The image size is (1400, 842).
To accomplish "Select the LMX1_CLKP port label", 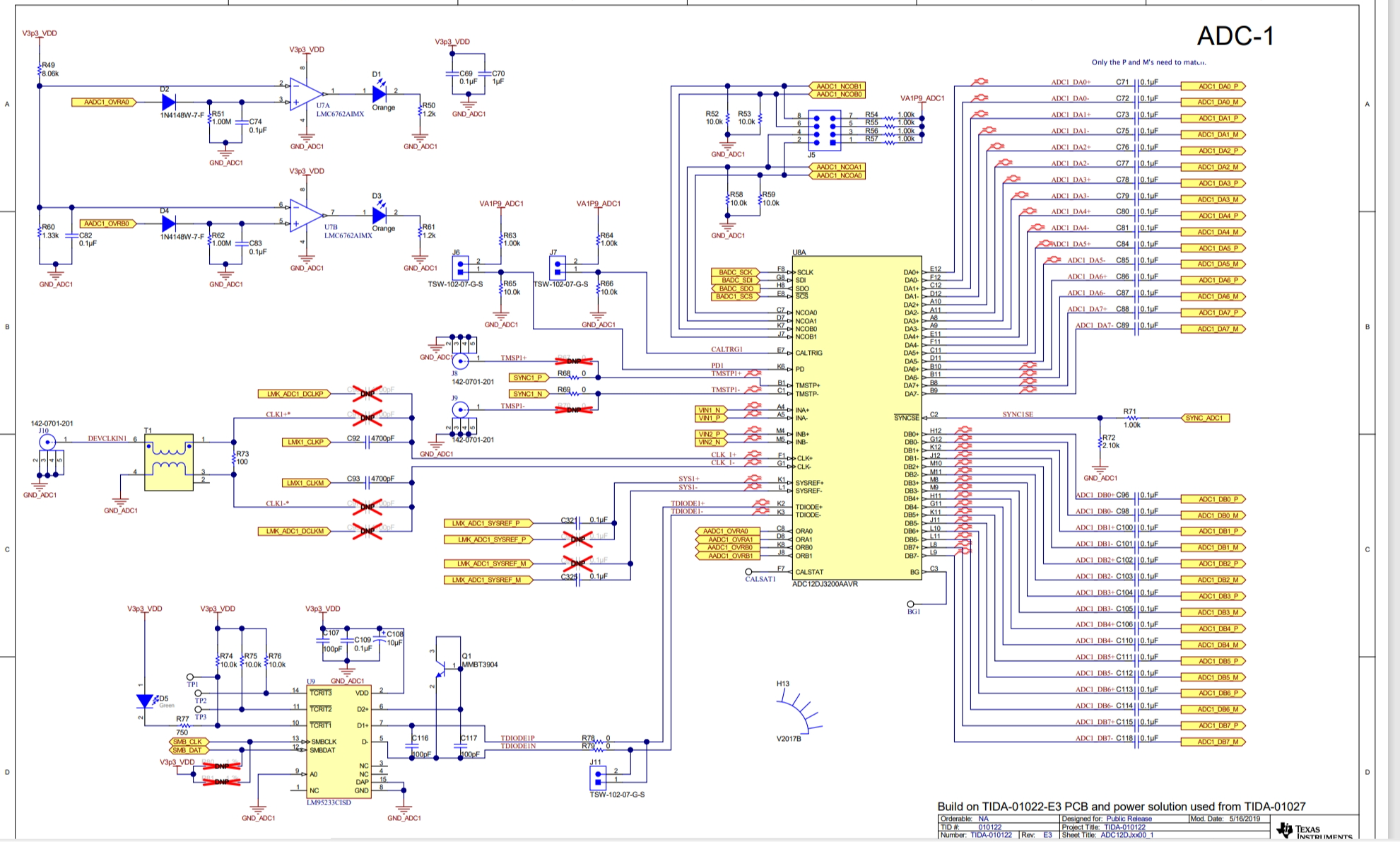I will (x=306, y=442).
